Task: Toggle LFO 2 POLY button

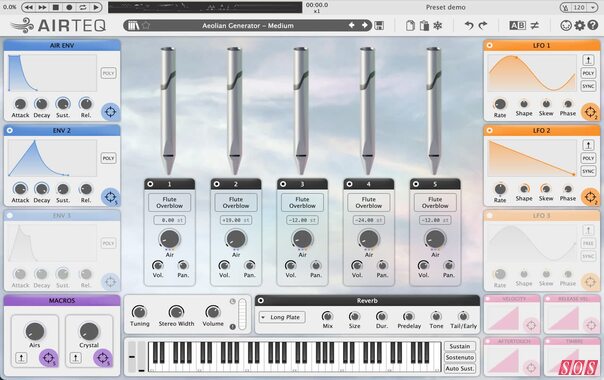Action: click(588, 158)
